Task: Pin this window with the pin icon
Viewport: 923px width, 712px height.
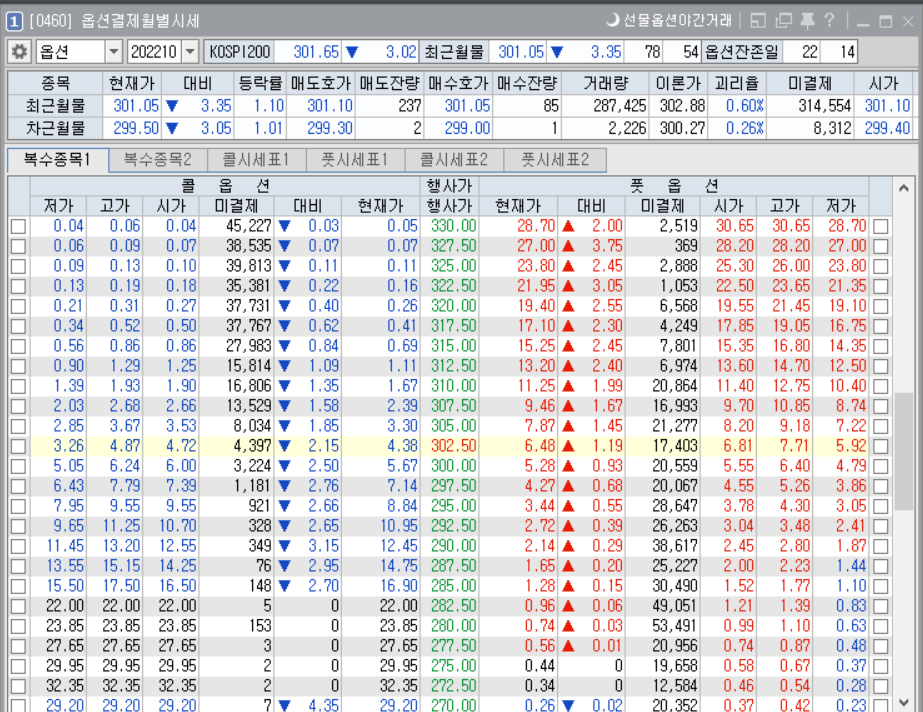Action: click(807, 21)
